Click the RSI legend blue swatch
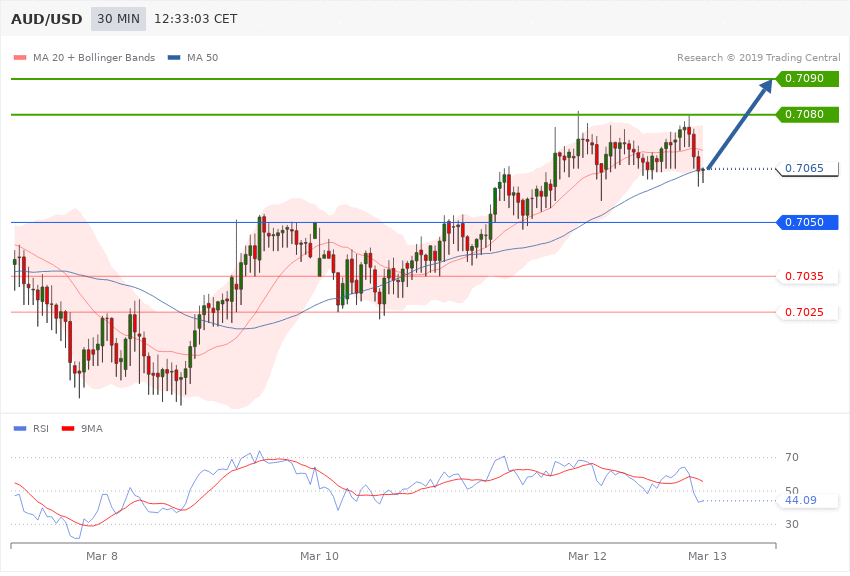 pos(20,429)
